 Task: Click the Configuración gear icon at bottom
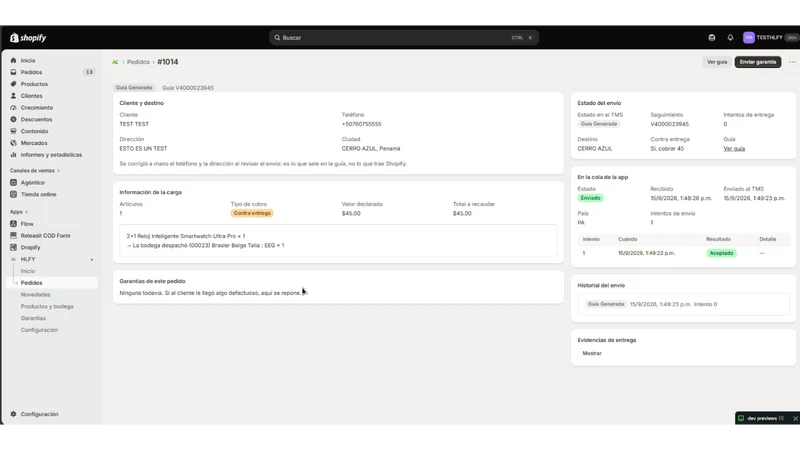pos(13,414)
